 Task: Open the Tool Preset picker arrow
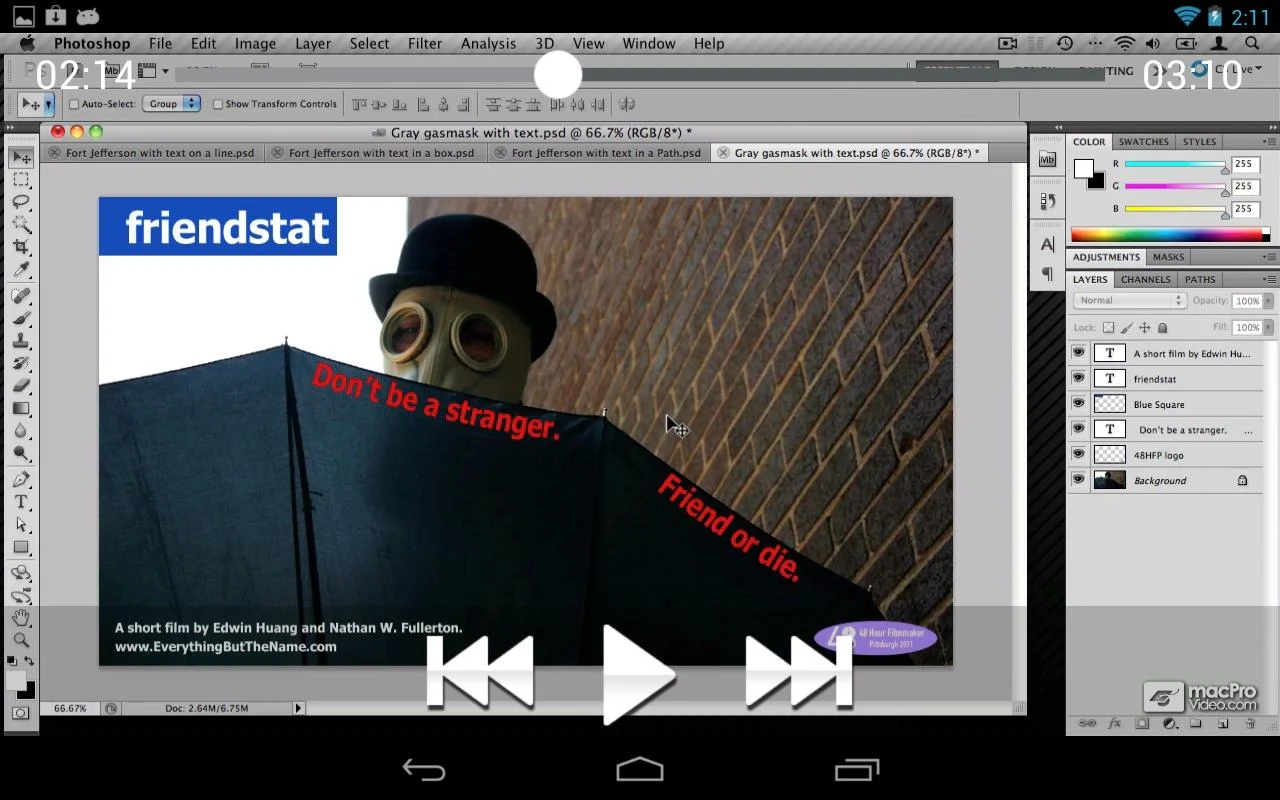tap(48, 104)
